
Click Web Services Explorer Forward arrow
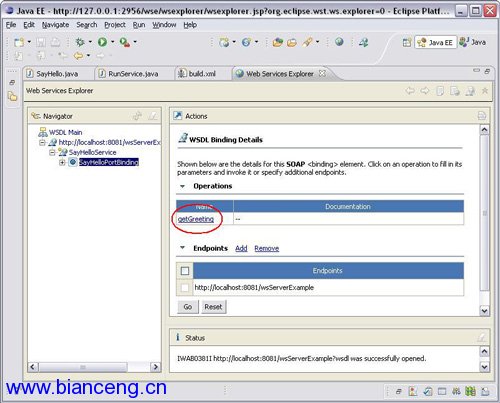tap(425, 91)
